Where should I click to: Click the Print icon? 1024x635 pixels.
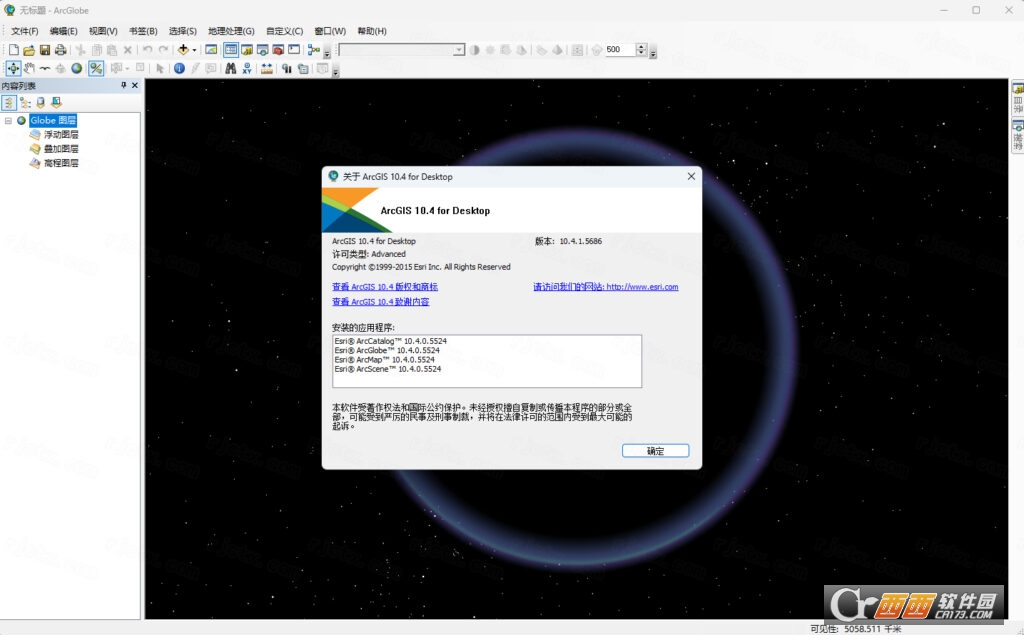pyautogui.click(x=61, y=50)
